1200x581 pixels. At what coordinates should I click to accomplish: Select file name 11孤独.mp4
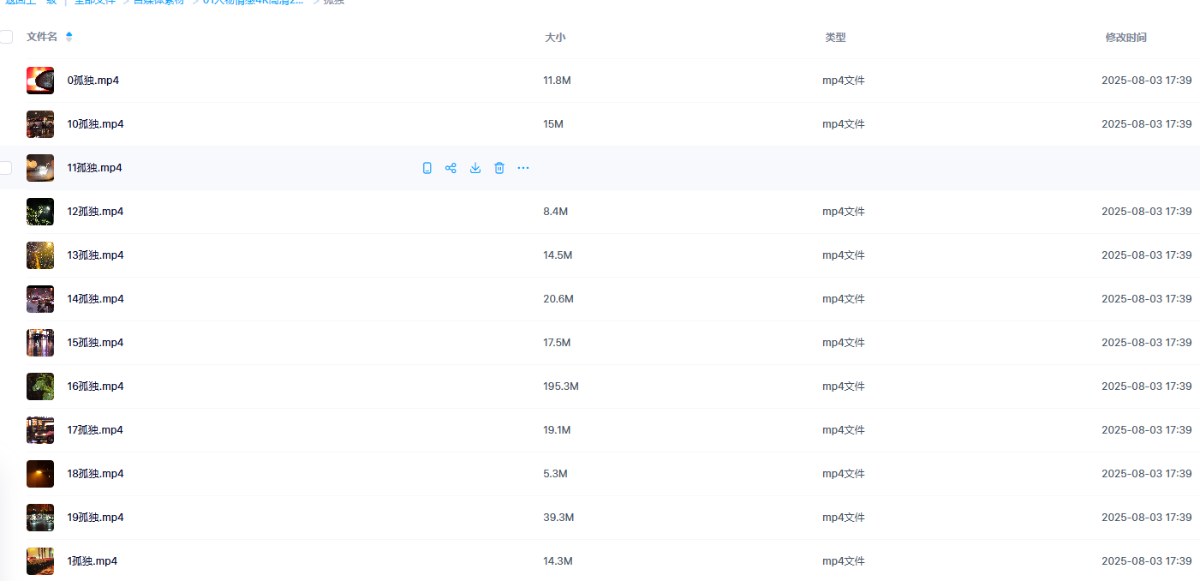coord(94,168)
